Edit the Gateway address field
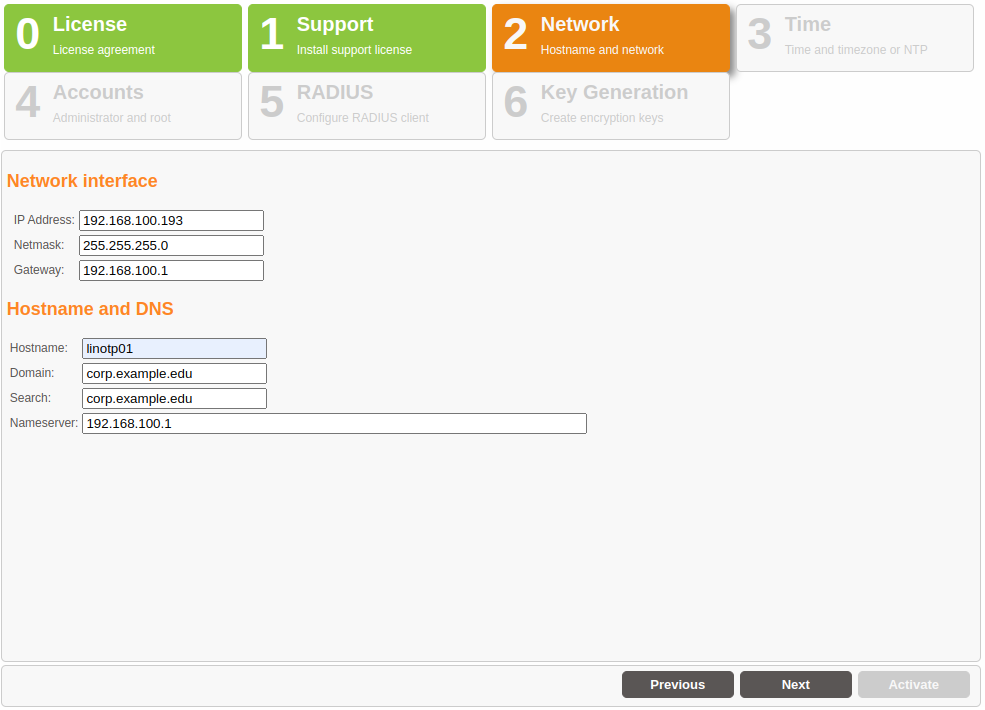The image size is (985, 710). (171, 270)
